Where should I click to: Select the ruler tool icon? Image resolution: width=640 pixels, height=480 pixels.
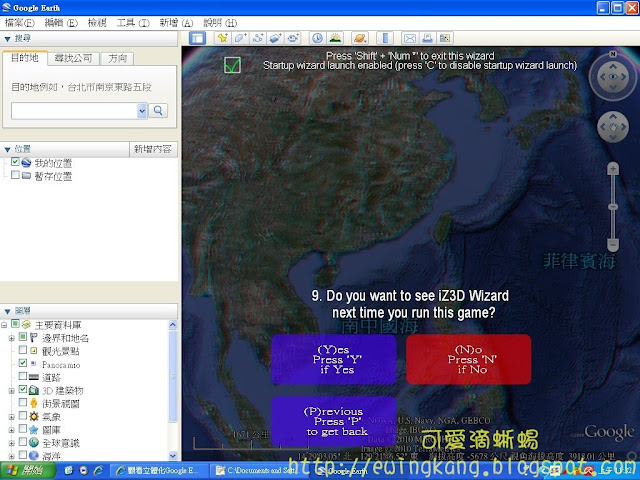point(385,38)
